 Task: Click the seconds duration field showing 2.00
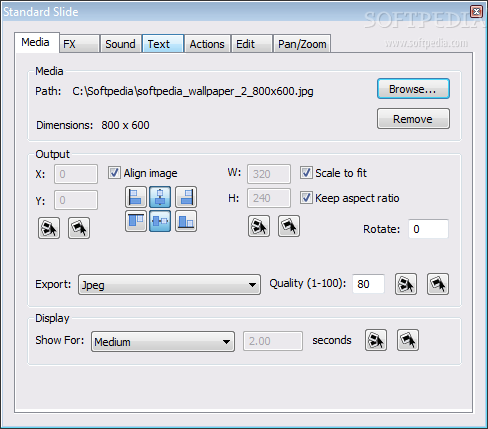273,341
